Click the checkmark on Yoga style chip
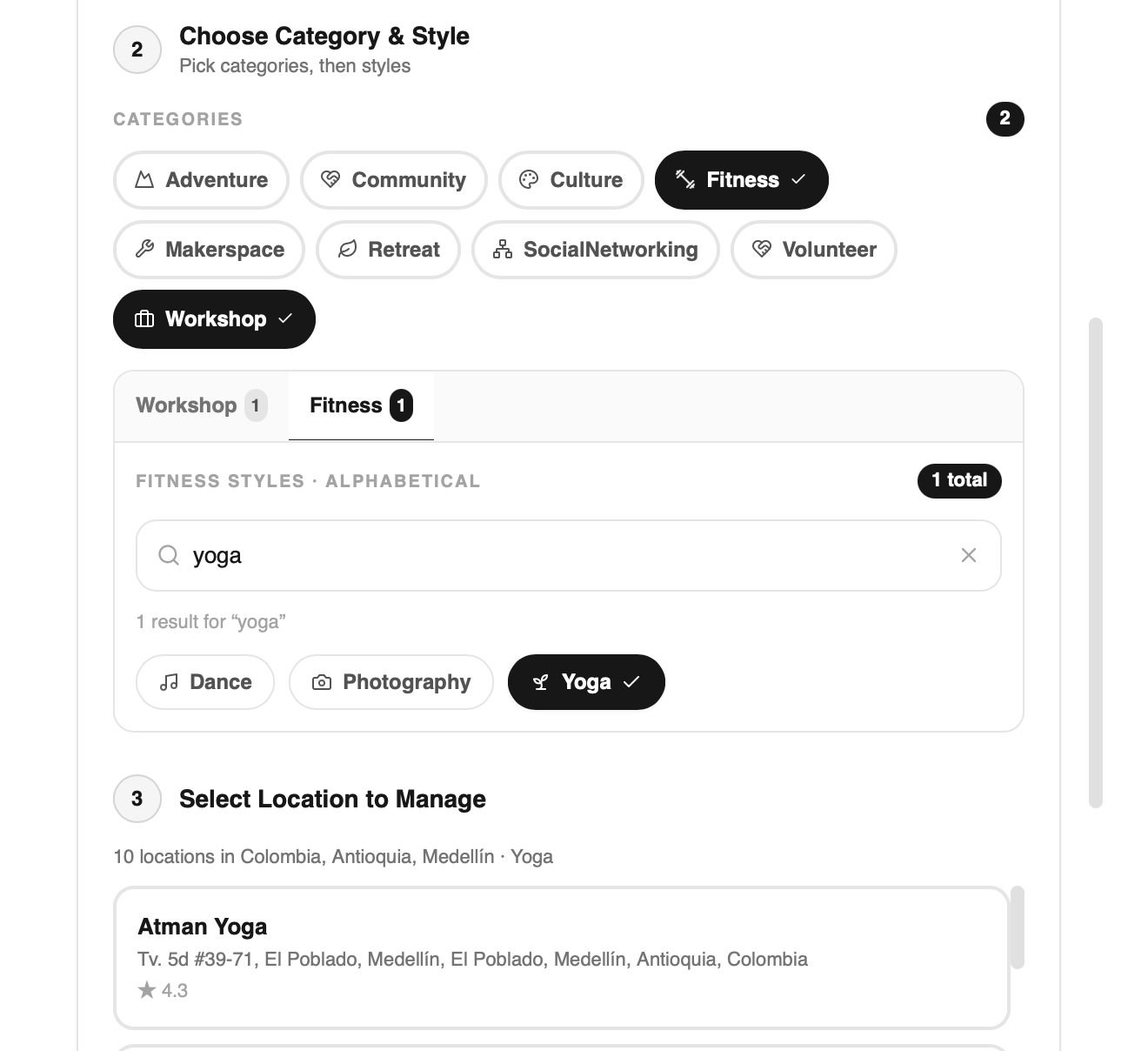 (631, 682)
